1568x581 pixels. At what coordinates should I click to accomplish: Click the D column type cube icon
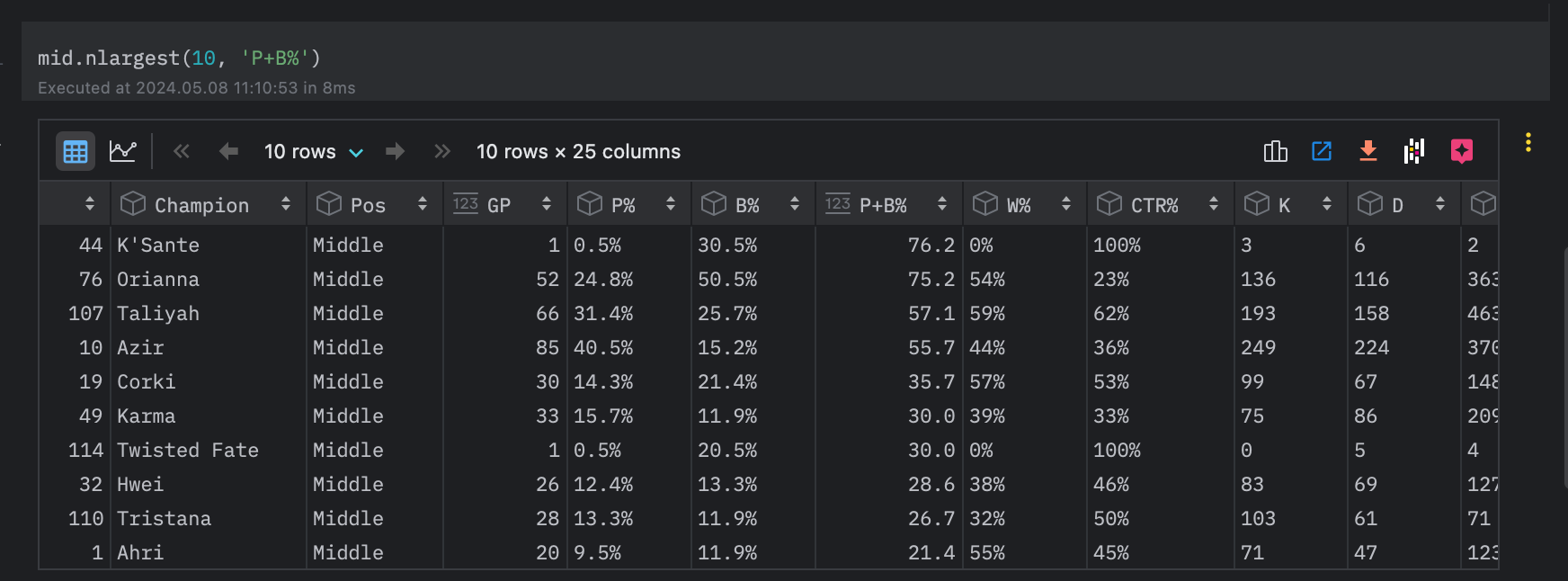1370,204
